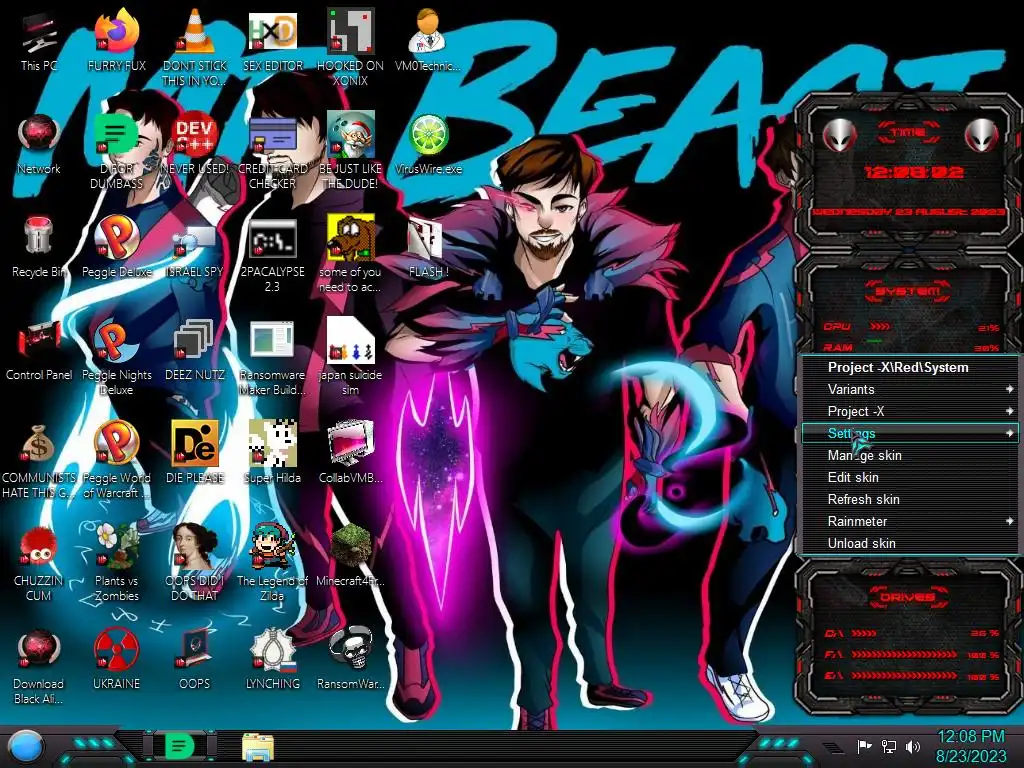Click the OOPS DID I DO THAT portrait icon

click(x=195, y=547)
